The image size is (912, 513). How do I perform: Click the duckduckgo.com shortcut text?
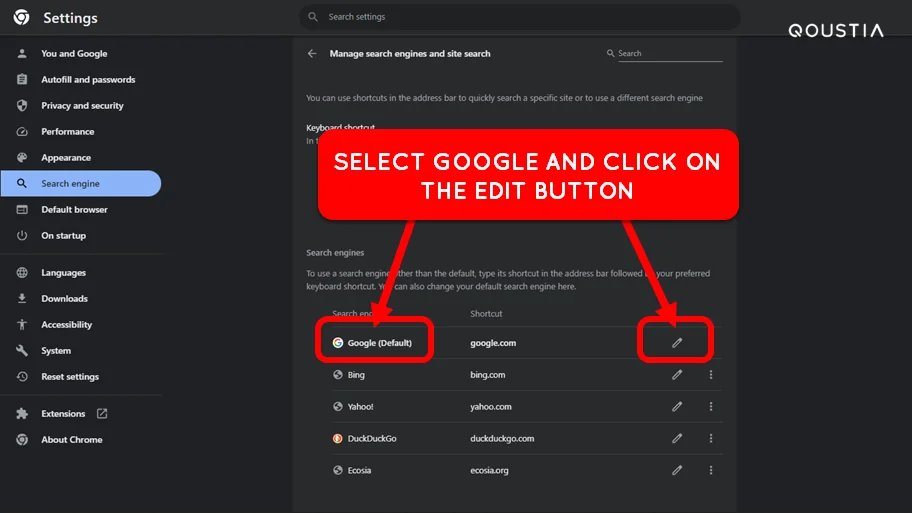point(503,439)
